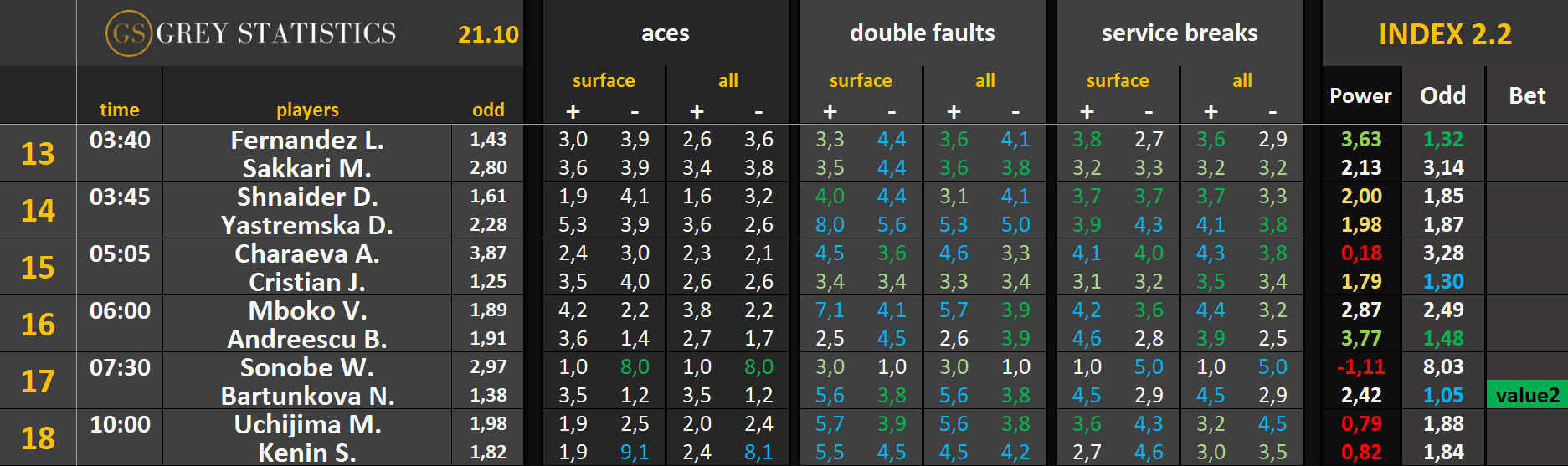Click player name Kenin S.
The height and width of the screenshot is (466, 1568).
point(307,453)
